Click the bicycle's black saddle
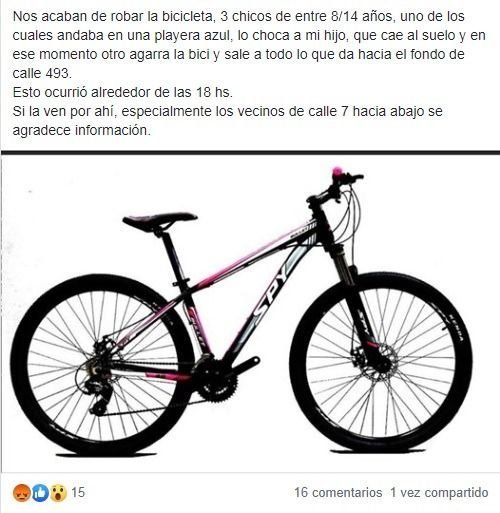The height and width of the screenshot is (513, 500). coord(160,220)
